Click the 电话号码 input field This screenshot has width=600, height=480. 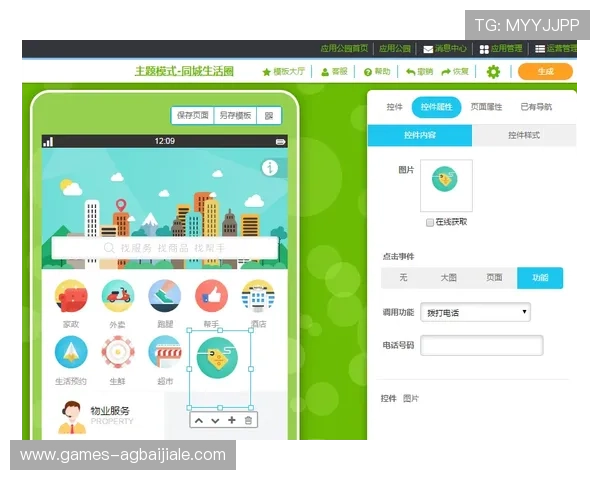pyautogui.click(x=481, y=345)
